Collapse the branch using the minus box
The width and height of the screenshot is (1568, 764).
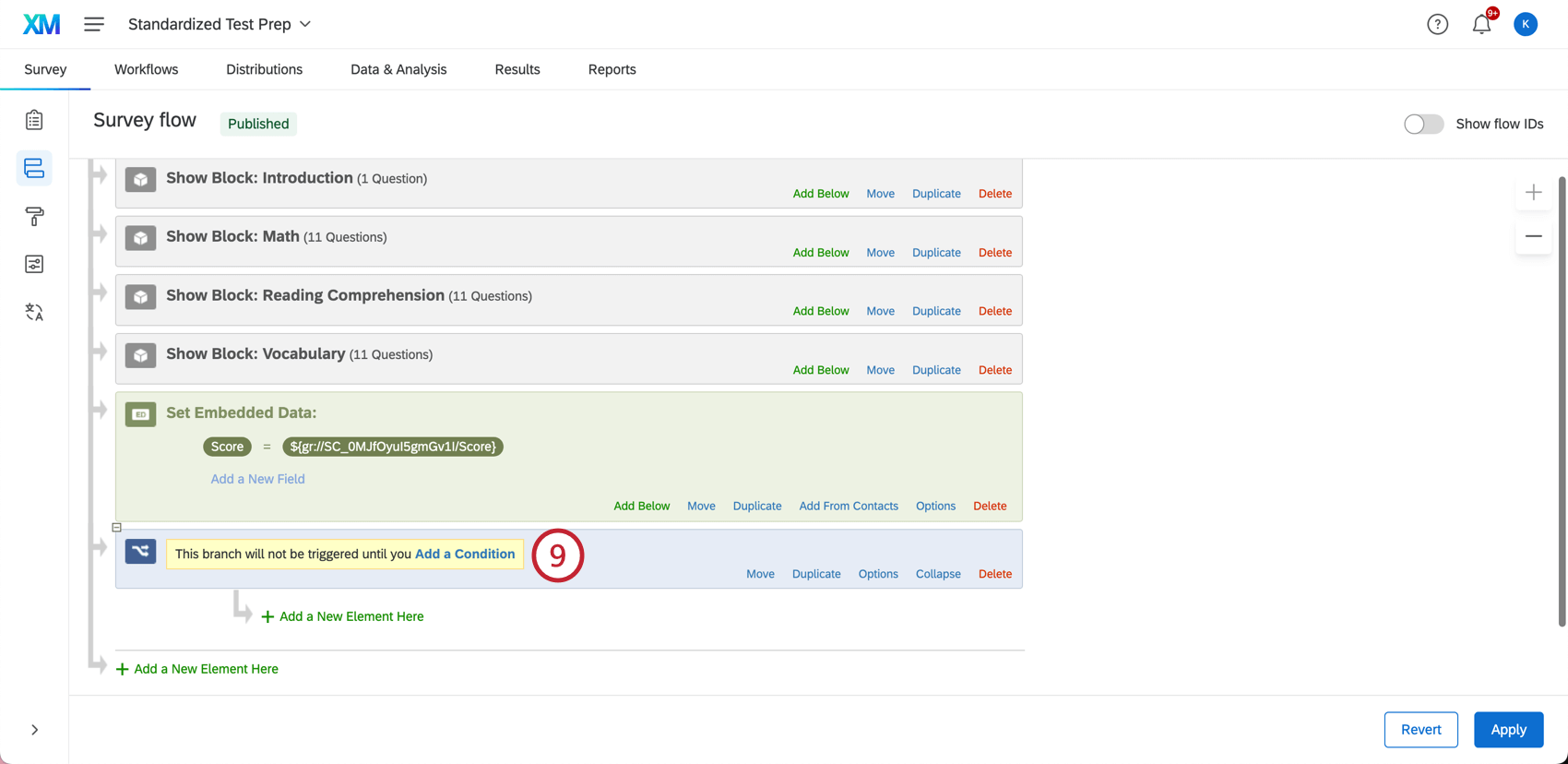click(116, 528)
